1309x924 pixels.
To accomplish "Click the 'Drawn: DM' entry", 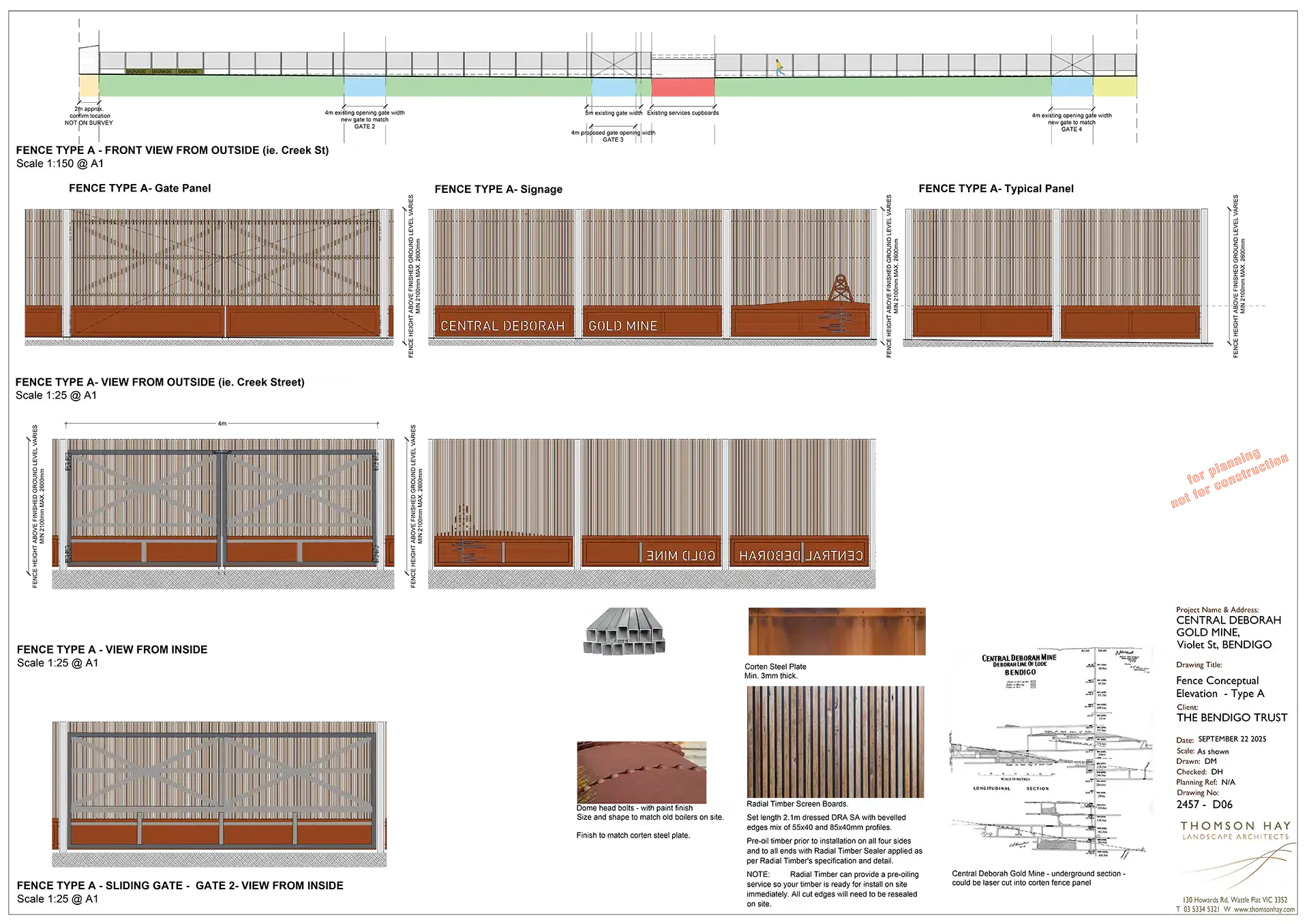I will click(1197, 762).
